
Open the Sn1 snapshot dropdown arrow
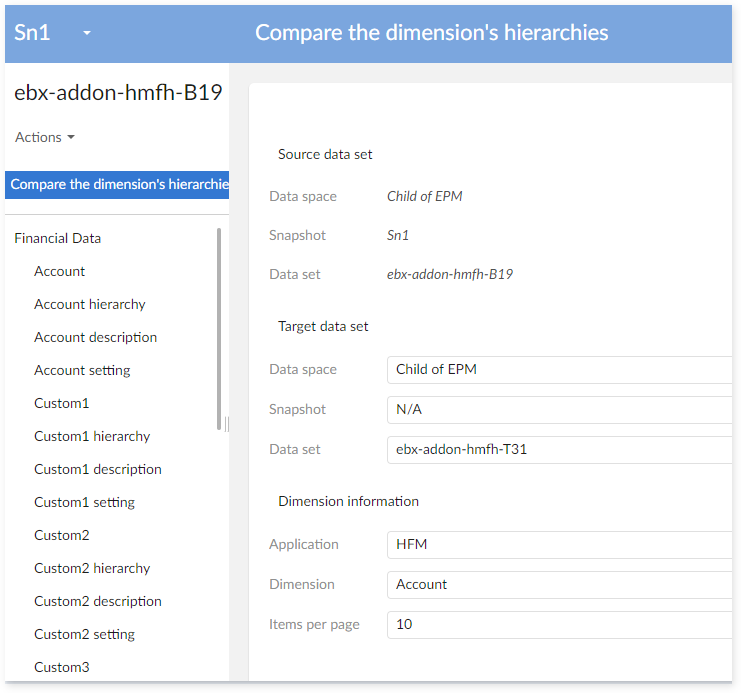pos(87,33)
